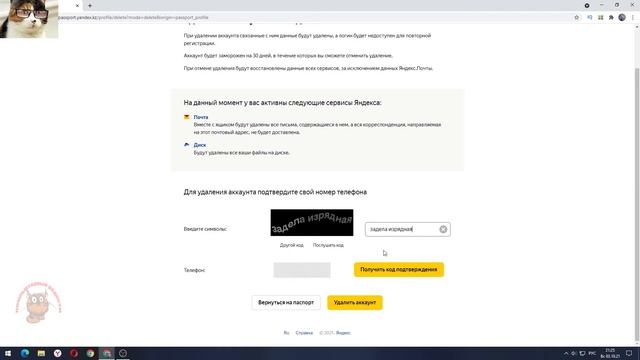
Task: Clear the captcha input with the X icon
Action: 443,229
